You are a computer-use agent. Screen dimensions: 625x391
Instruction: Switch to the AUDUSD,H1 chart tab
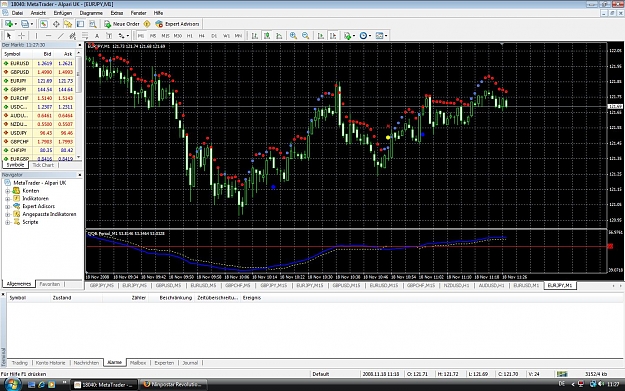pos(491,286)
